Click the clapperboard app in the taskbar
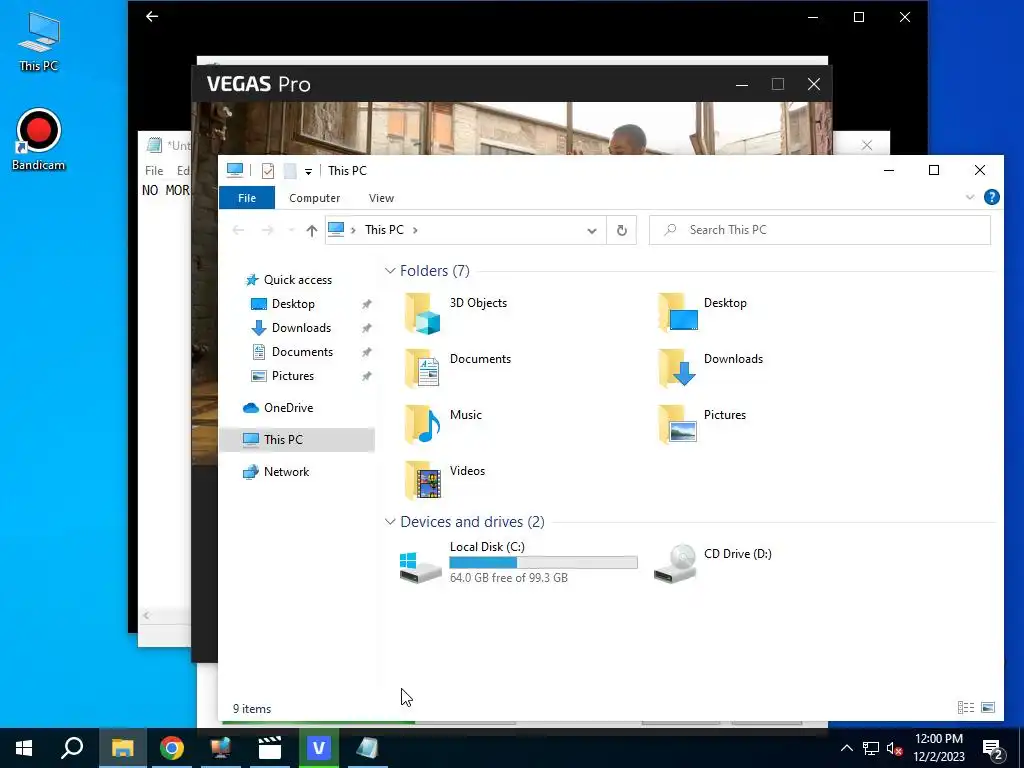Viewport: 1024px width, 768px height. (270, 748)
